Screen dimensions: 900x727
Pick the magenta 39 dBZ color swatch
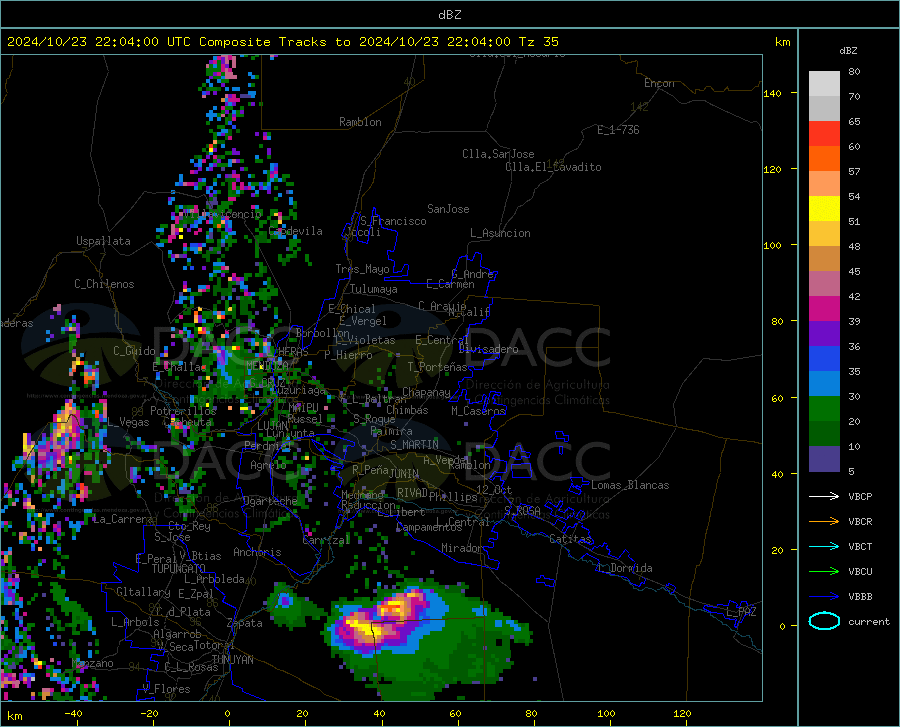click(824, 309)
